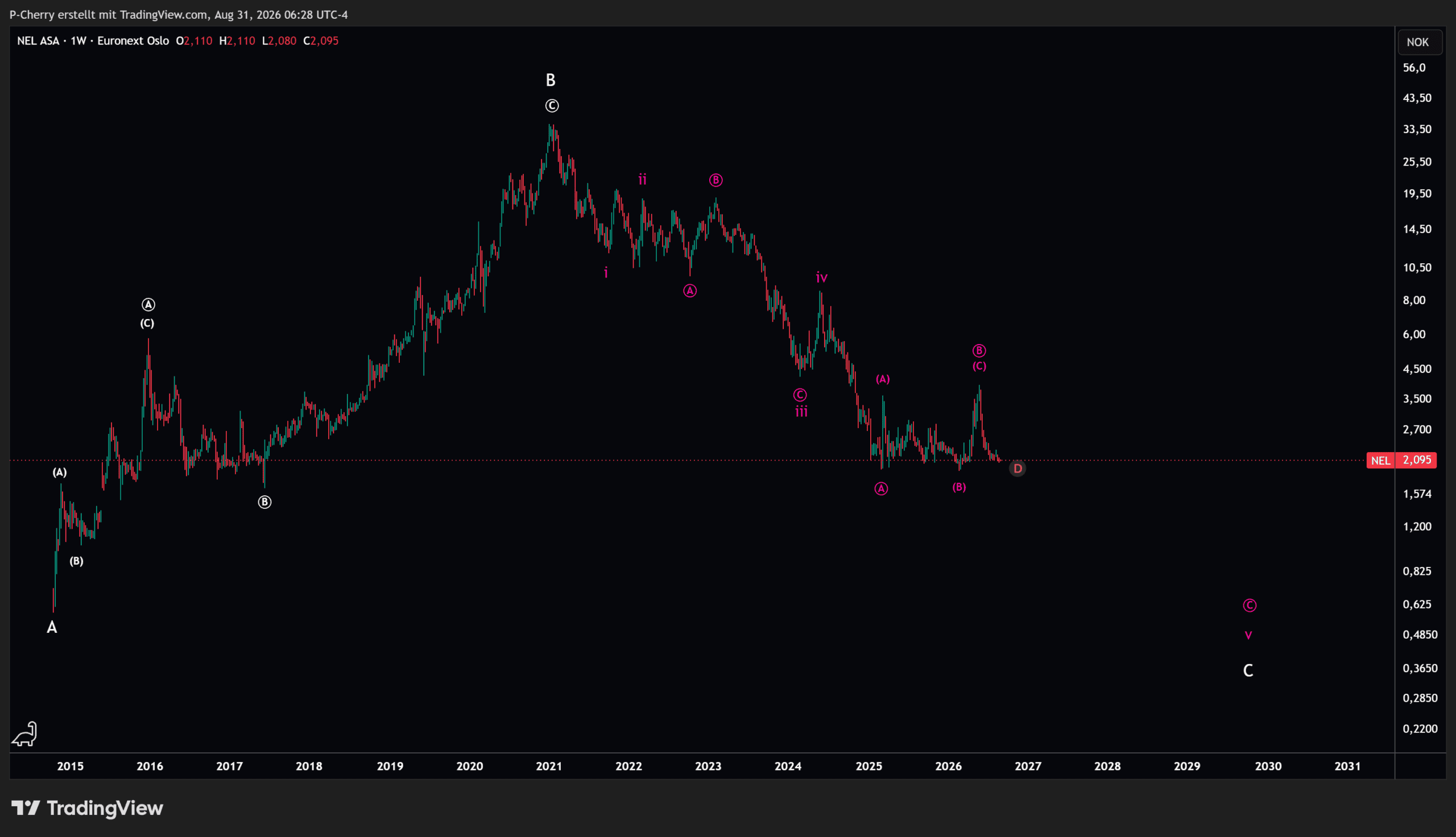Click the low value L2,080

[x=279, y=41]
